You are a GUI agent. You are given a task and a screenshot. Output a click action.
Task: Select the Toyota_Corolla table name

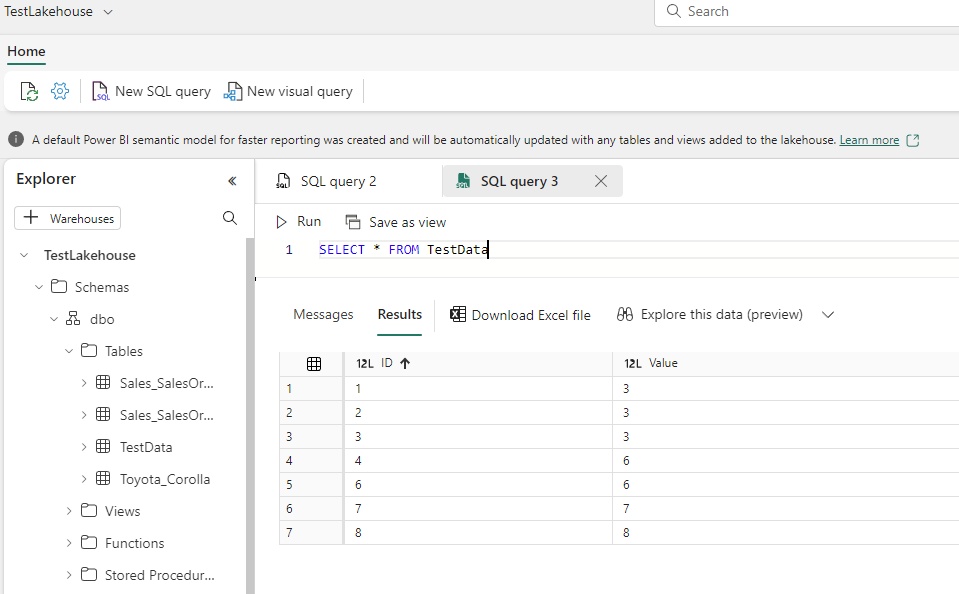coord(165,479)
